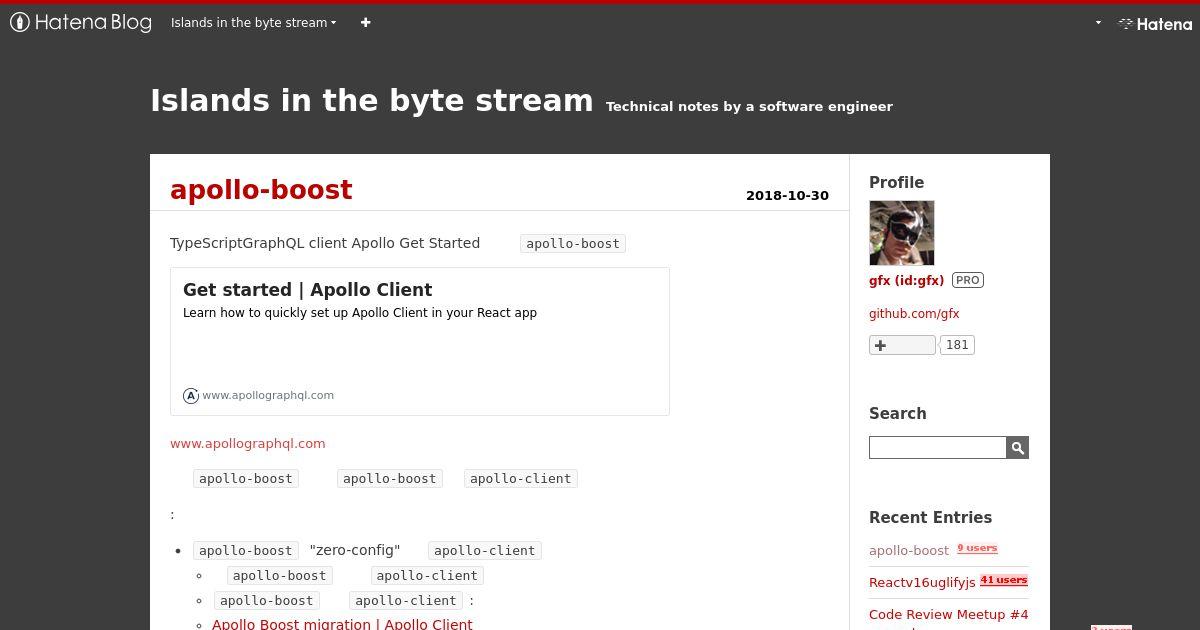
Task: Click the apollo-boost code tag beside Get Started
Action: click(x=573, y=243)
